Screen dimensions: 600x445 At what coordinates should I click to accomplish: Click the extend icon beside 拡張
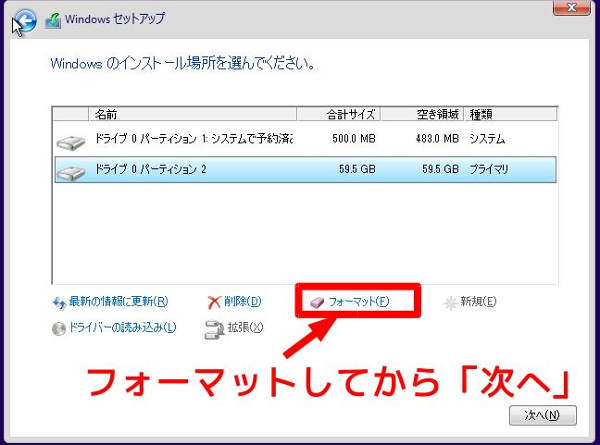pyautogui.click(x=213, y=328)
